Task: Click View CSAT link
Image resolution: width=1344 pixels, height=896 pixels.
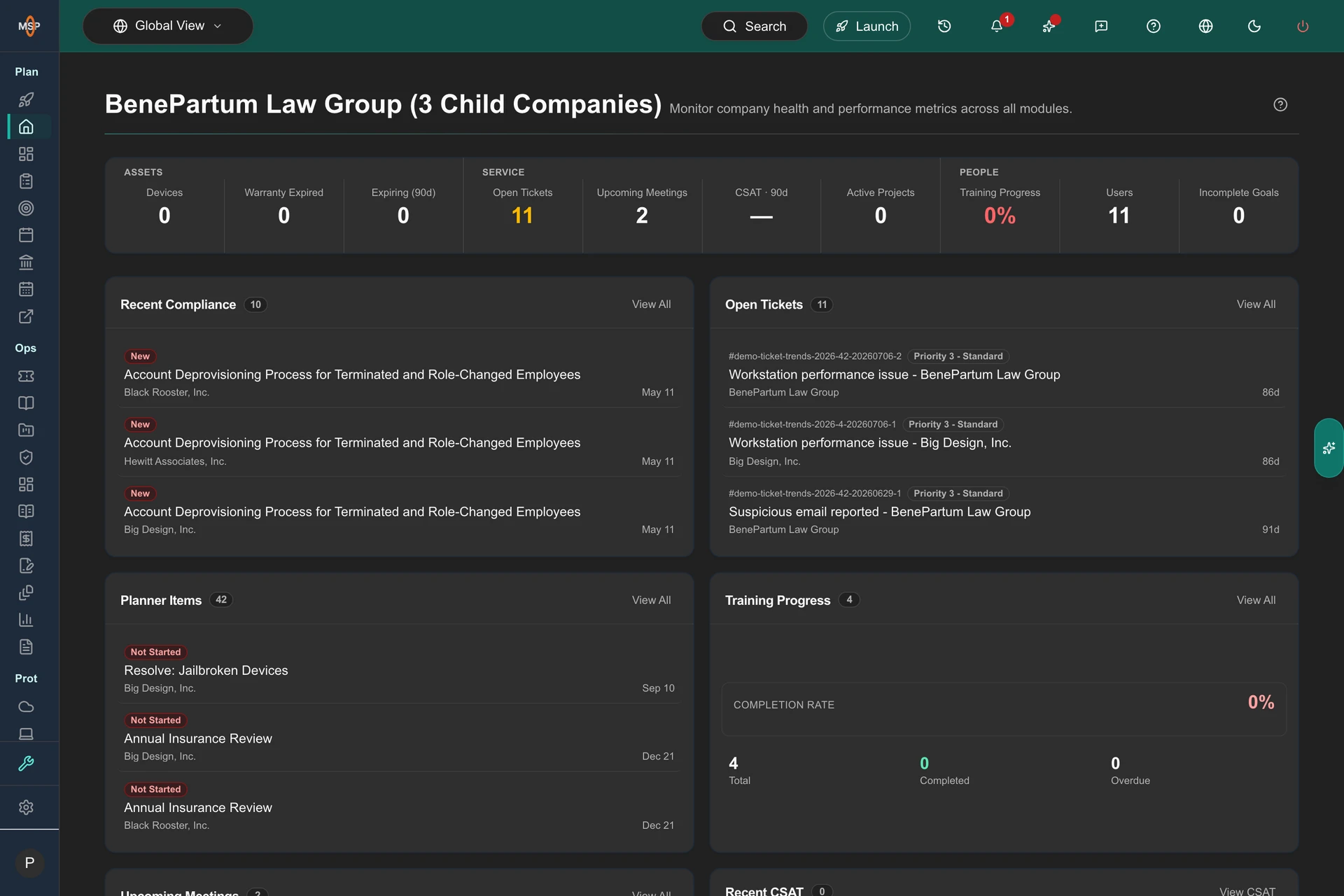Action: (1247, 891)
